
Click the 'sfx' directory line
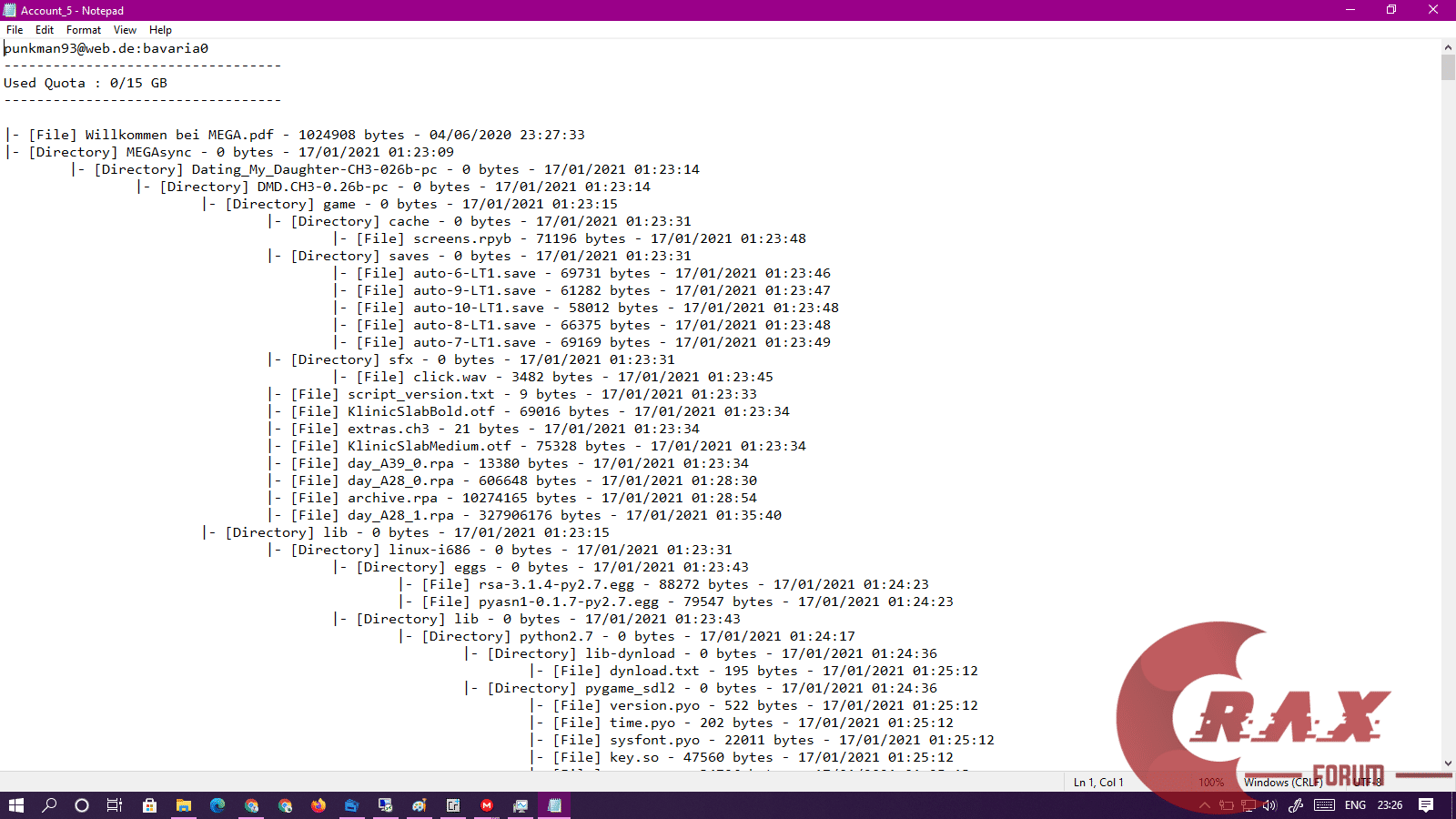[471, 359]
